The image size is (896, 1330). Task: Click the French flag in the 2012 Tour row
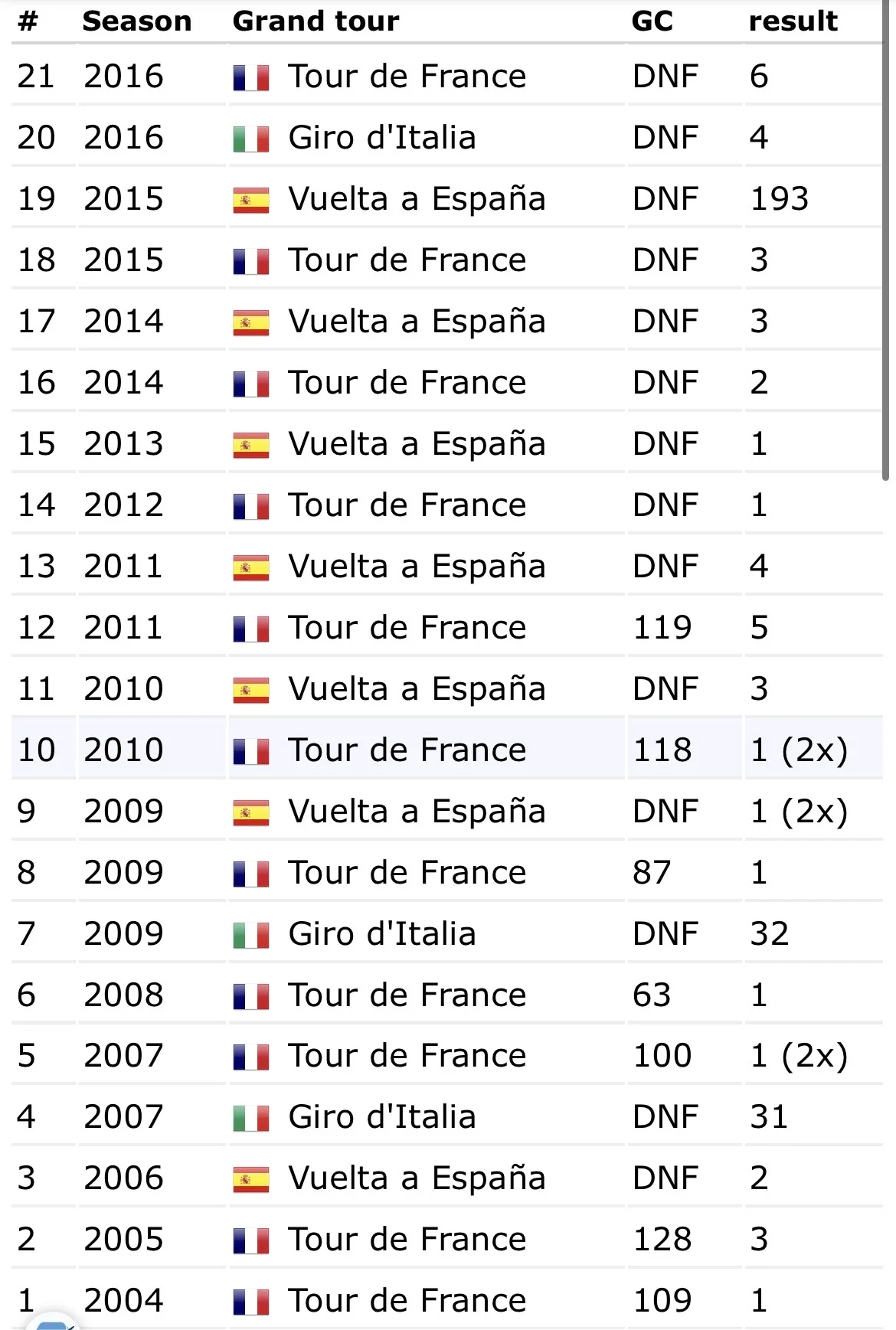(251, 506)
